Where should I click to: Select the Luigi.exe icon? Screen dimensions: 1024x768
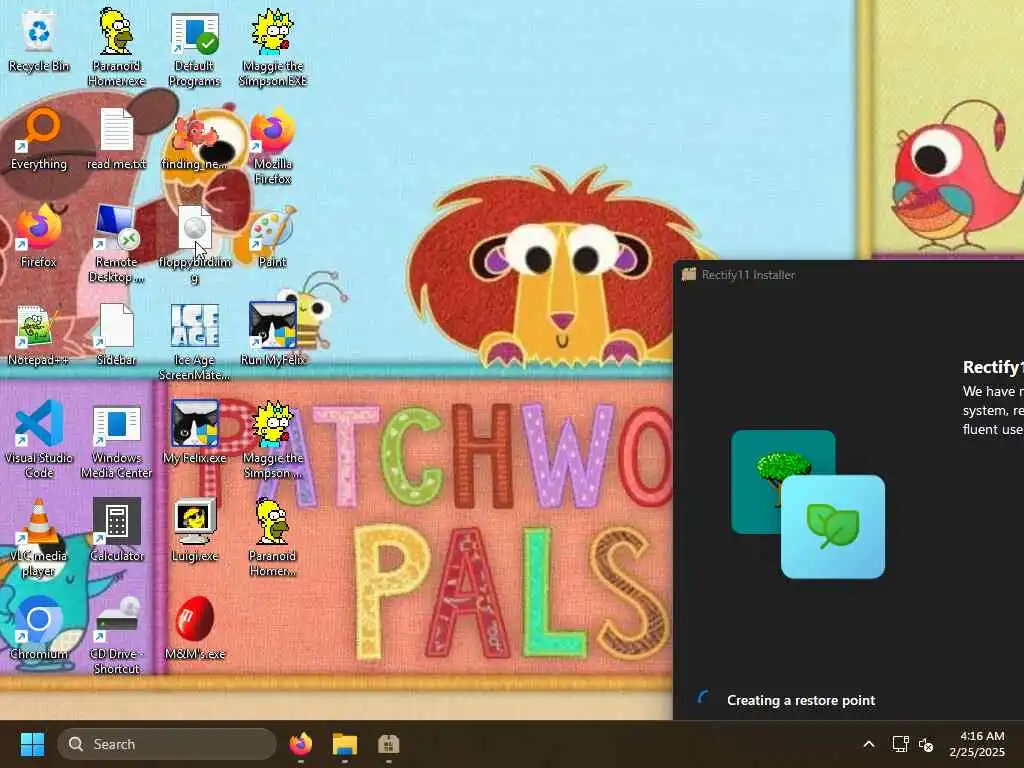click(195, 530)
